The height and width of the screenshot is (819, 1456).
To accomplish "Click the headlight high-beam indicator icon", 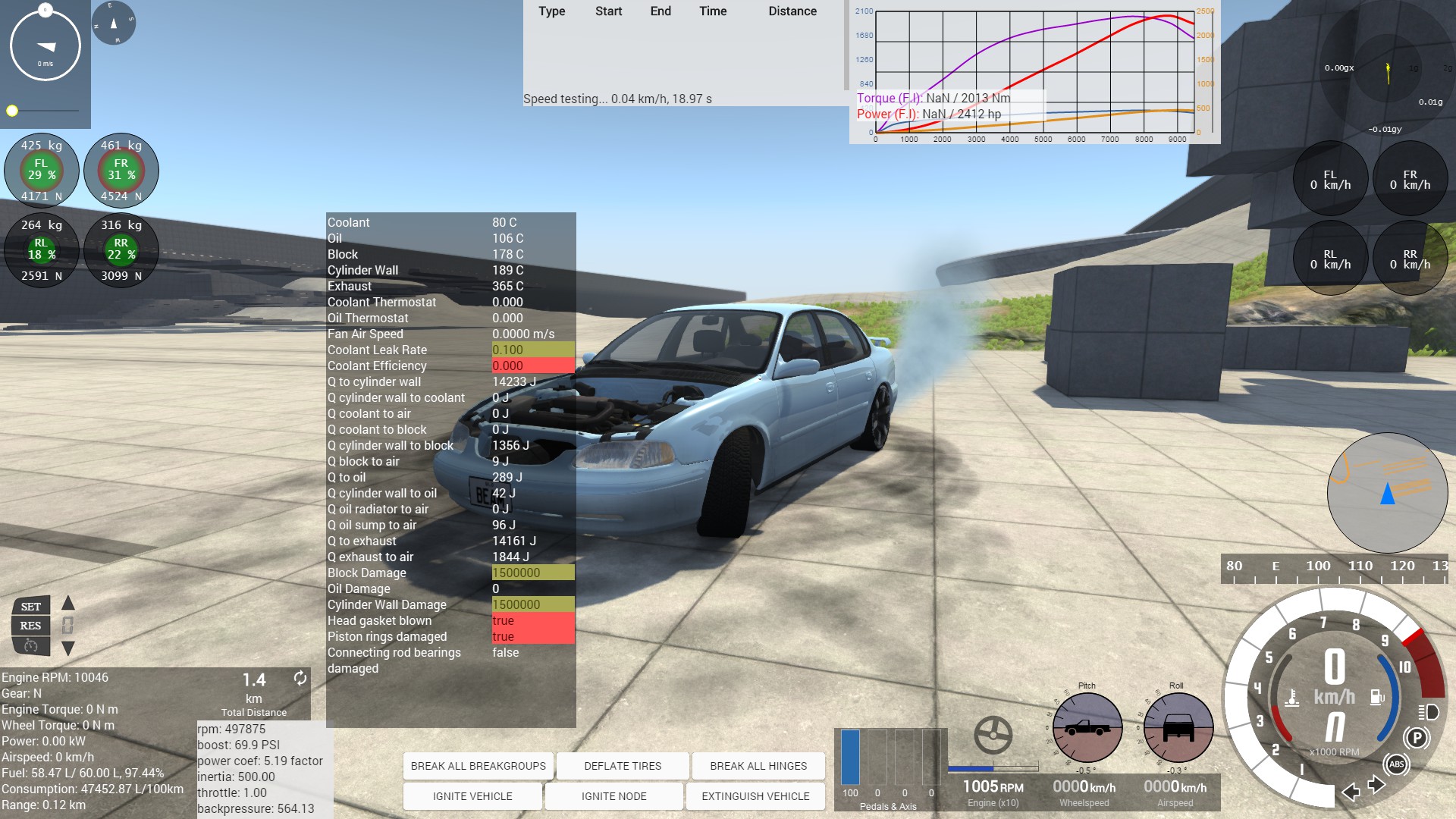I will coord(1428,712).
